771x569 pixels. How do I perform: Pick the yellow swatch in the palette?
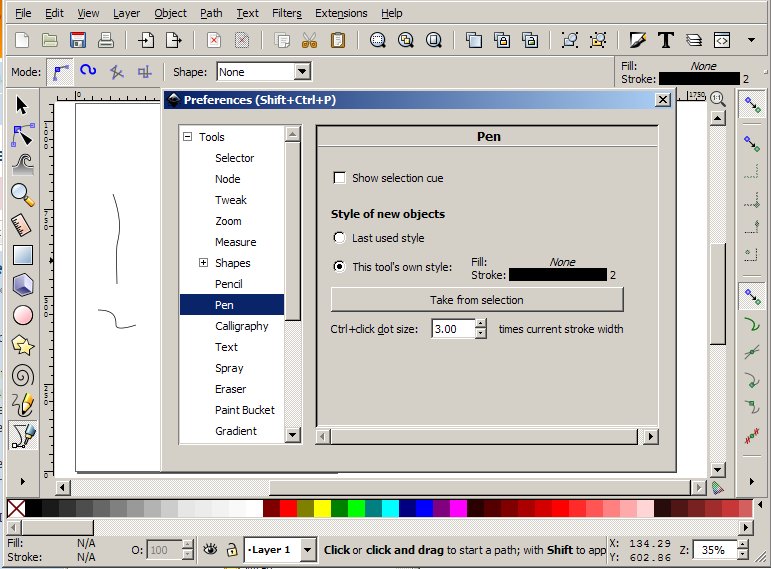(x=322, y=508)
